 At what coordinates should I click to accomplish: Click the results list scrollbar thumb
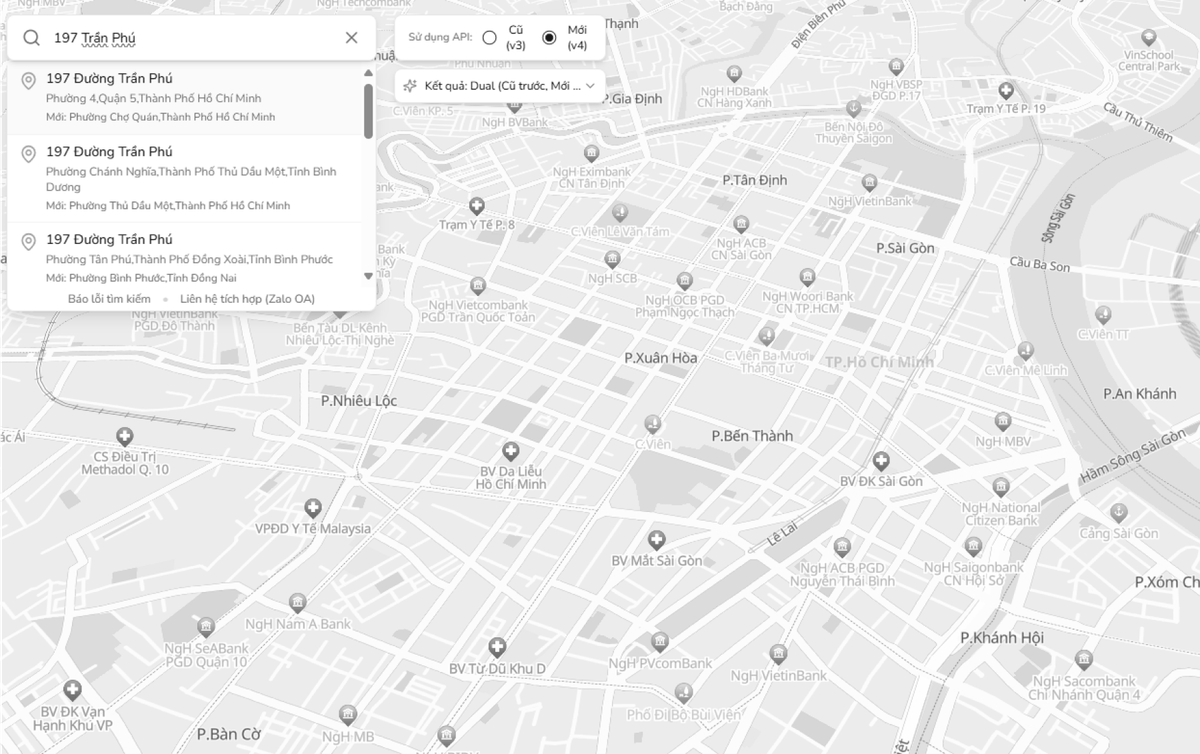coord(369,110)
